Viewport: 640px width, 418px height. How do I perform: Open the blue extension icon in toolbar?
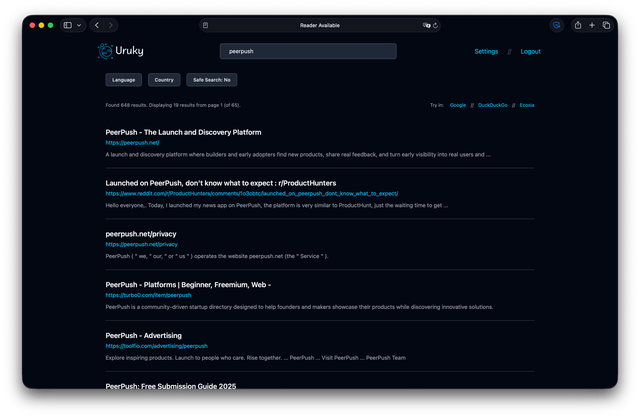coord(556,25)
